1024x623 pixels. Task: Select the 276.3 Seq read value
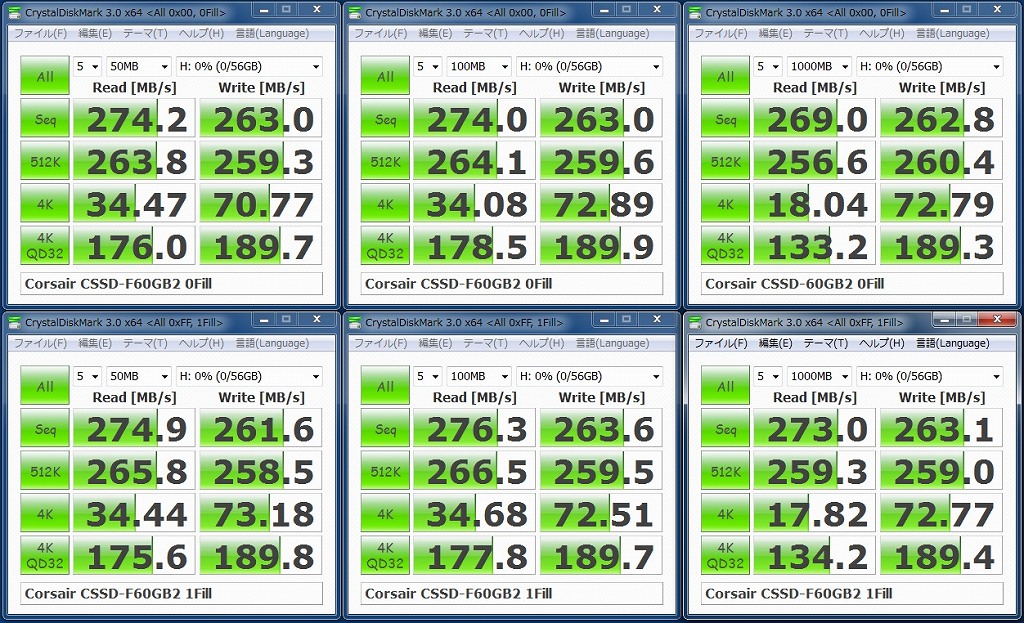[x=474, y=428]
